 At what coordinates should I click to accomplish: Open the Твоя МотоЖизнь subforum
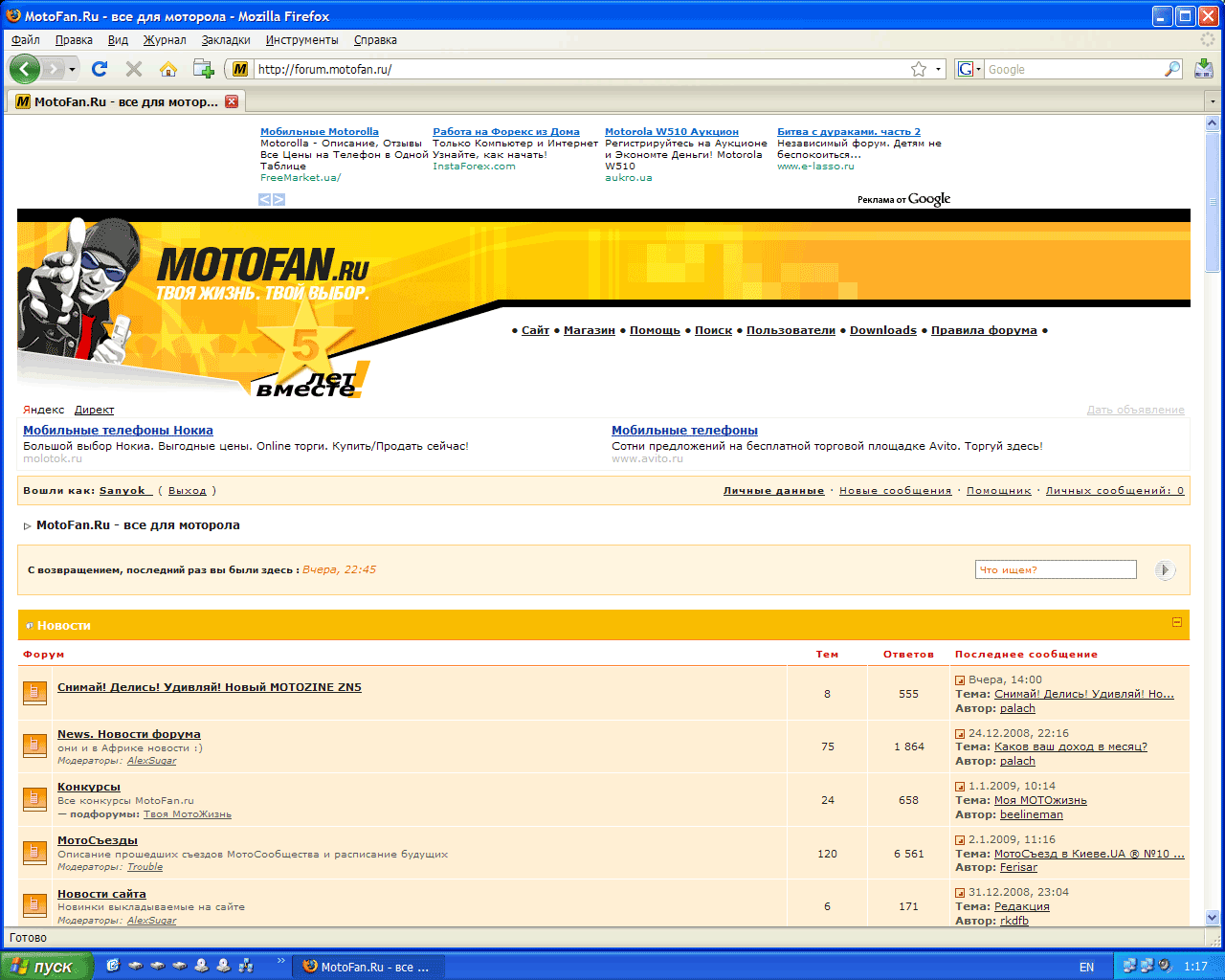pyautogui.click(x=188, y=814)
